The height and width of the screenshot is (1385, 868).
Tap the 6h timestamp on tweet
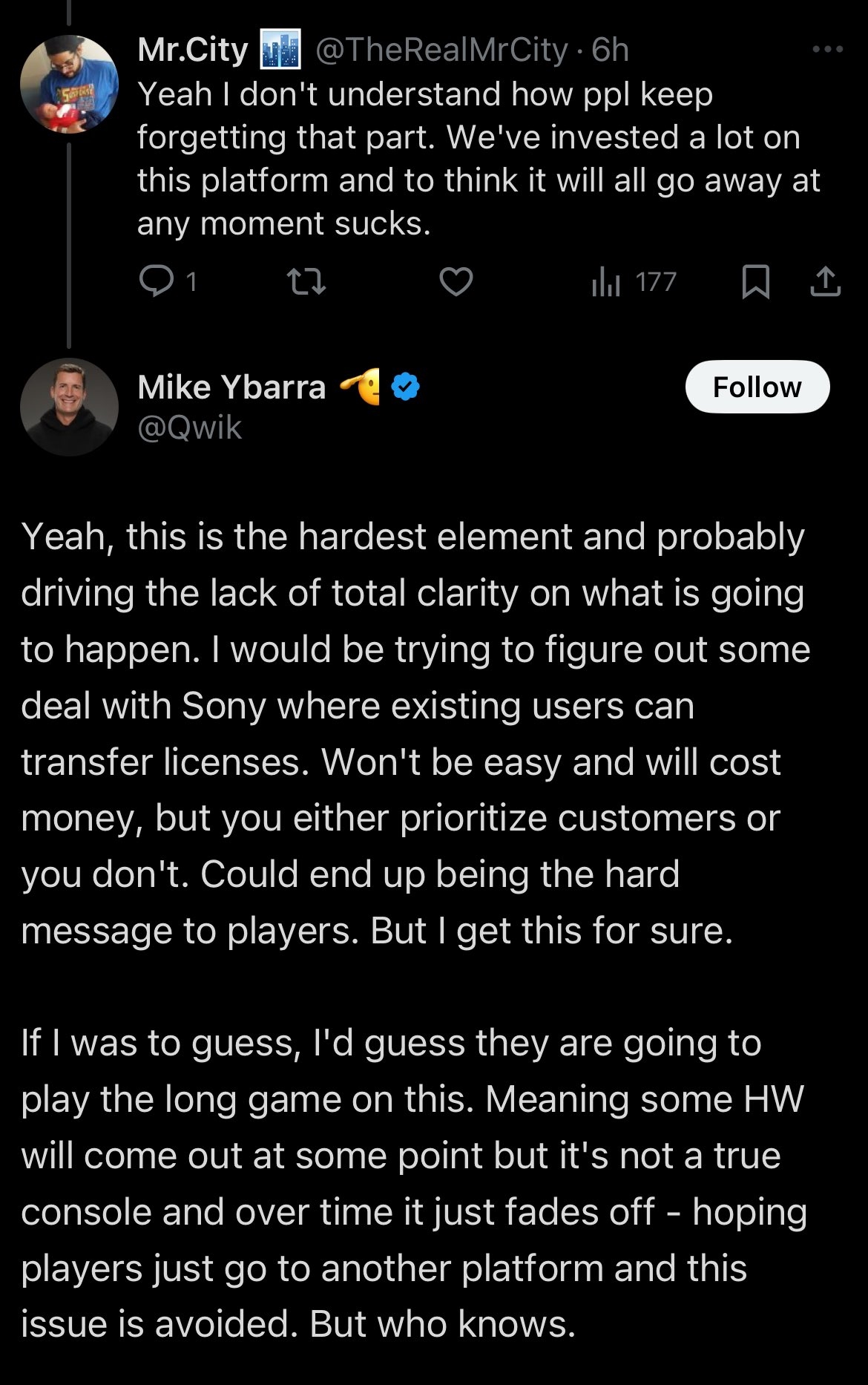tap(611, 50)
